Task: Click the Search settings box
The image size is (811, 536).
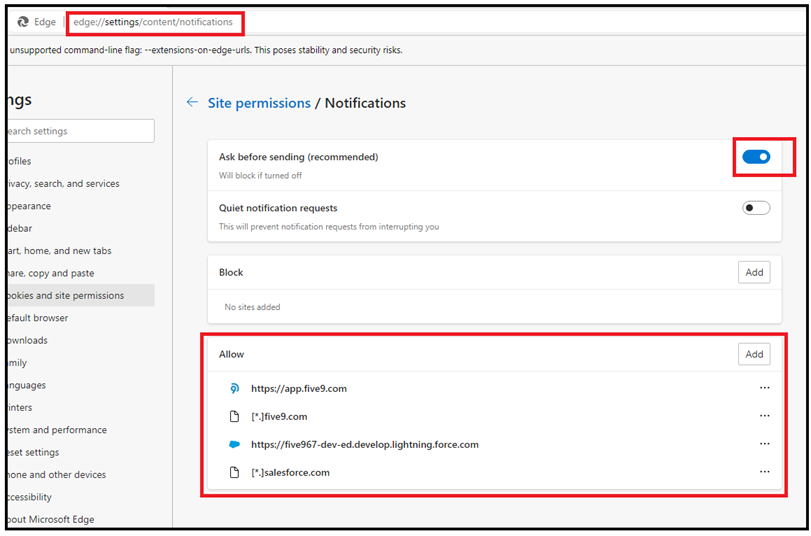Action: point(81,131)
